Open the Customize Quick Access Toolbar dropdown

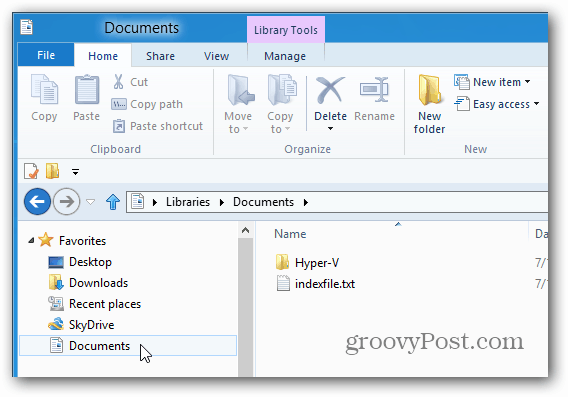point(75,172)
